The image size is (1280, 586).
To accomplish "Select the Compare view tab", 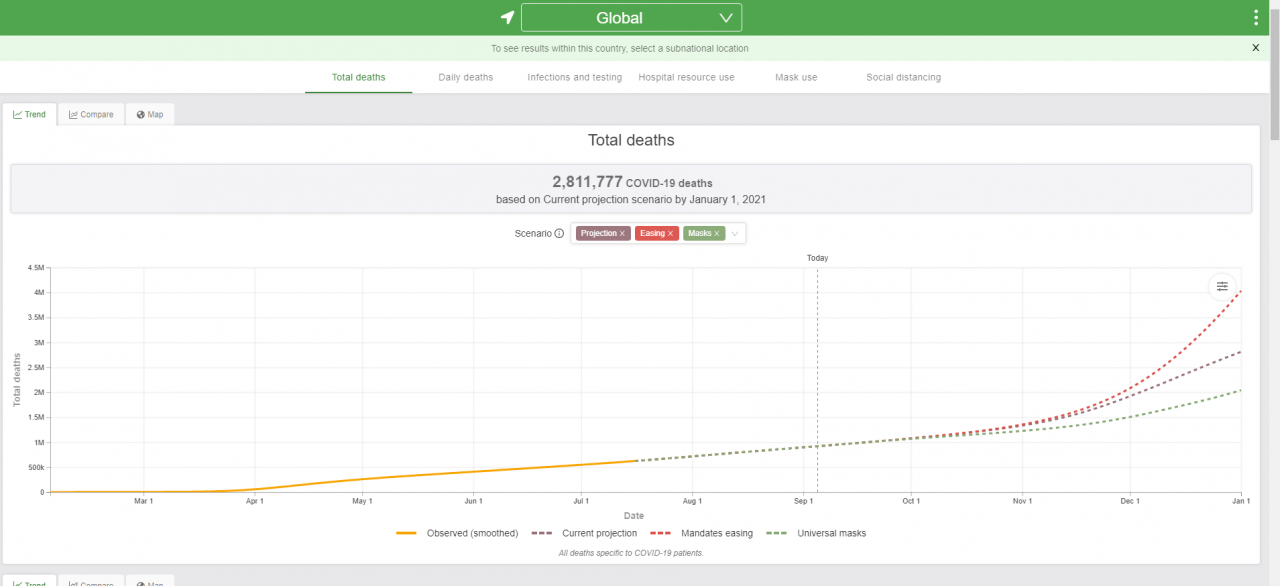I will click(x=91, y=114).
